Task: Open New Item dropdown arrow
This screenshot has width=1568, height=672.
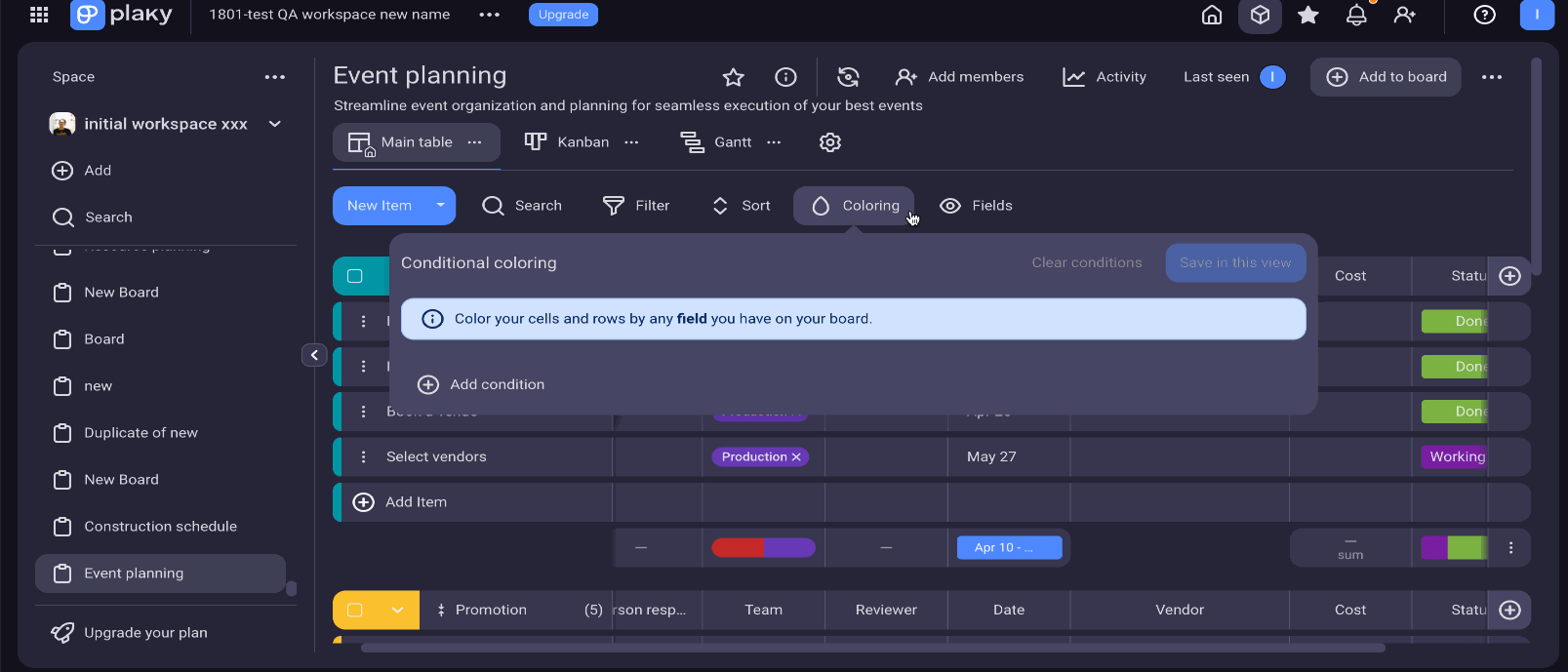Action: 441,206
